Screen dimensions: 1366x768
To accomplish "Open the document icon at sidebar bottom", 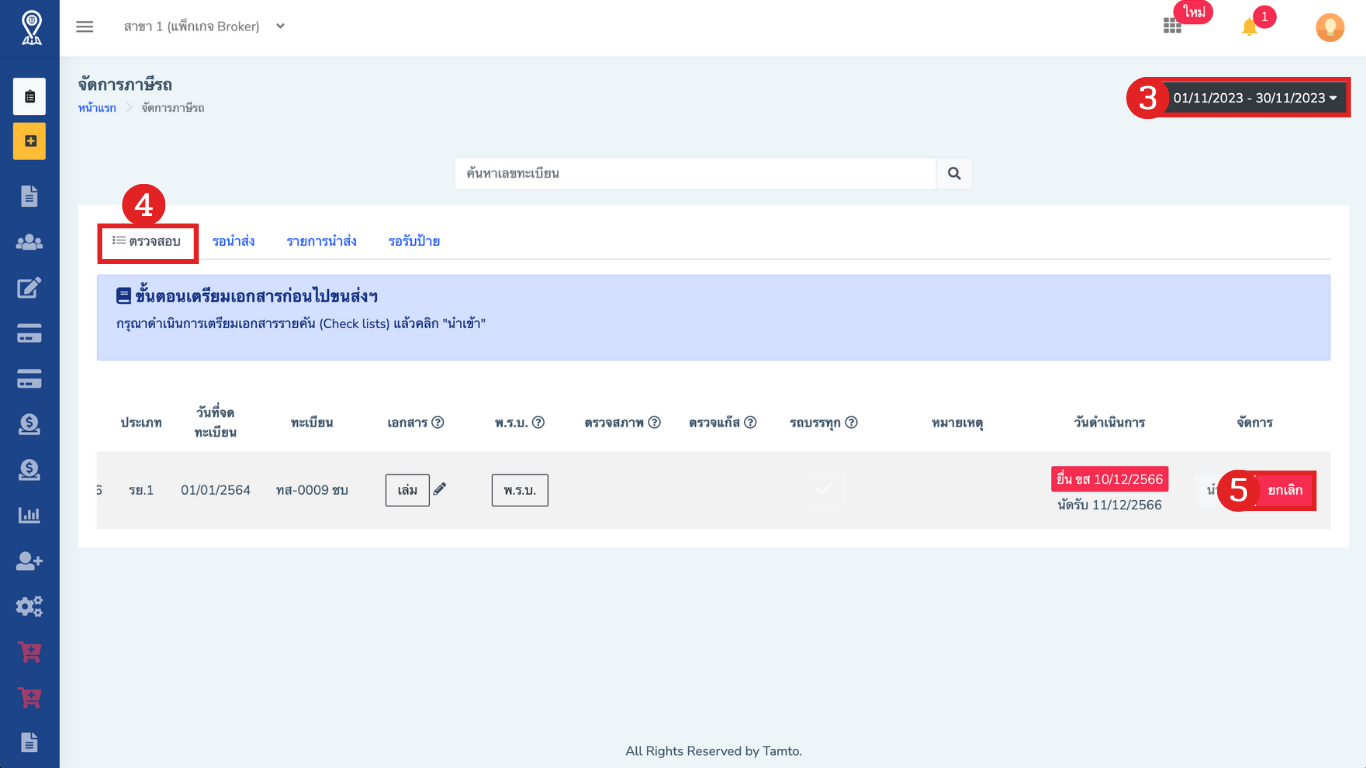I will [x=30, y=742].
